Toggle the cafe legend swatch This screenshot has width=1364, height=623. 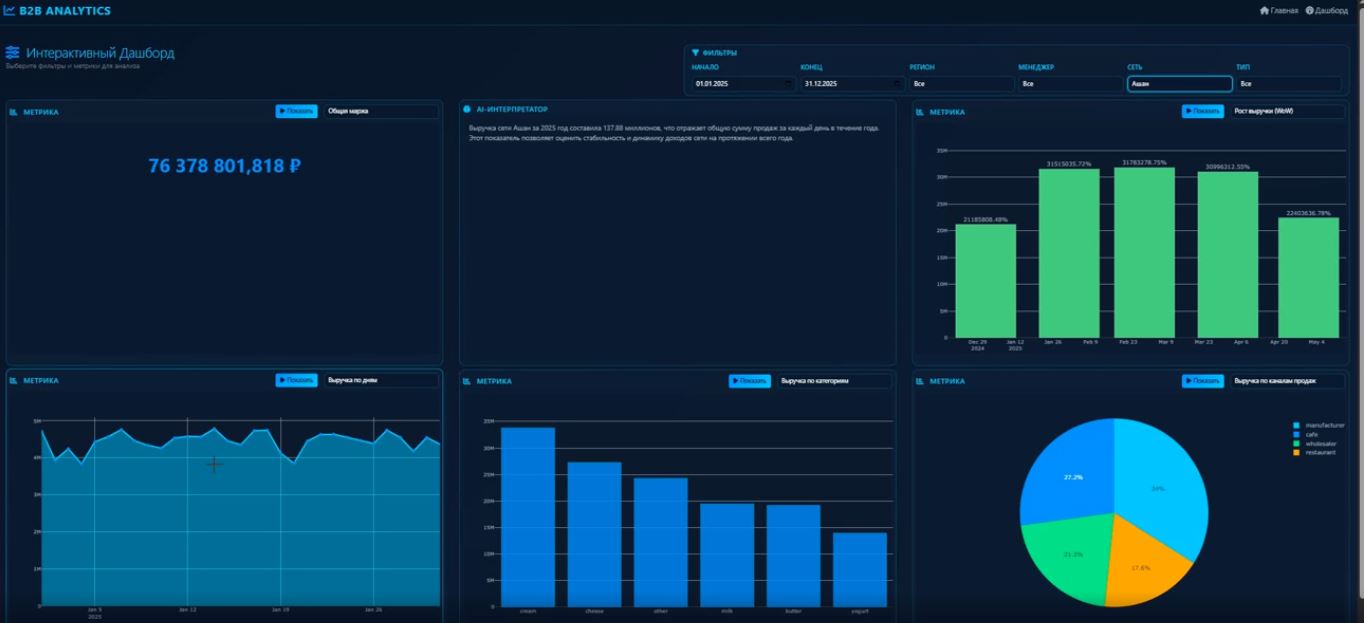[x=1297, y=435]
